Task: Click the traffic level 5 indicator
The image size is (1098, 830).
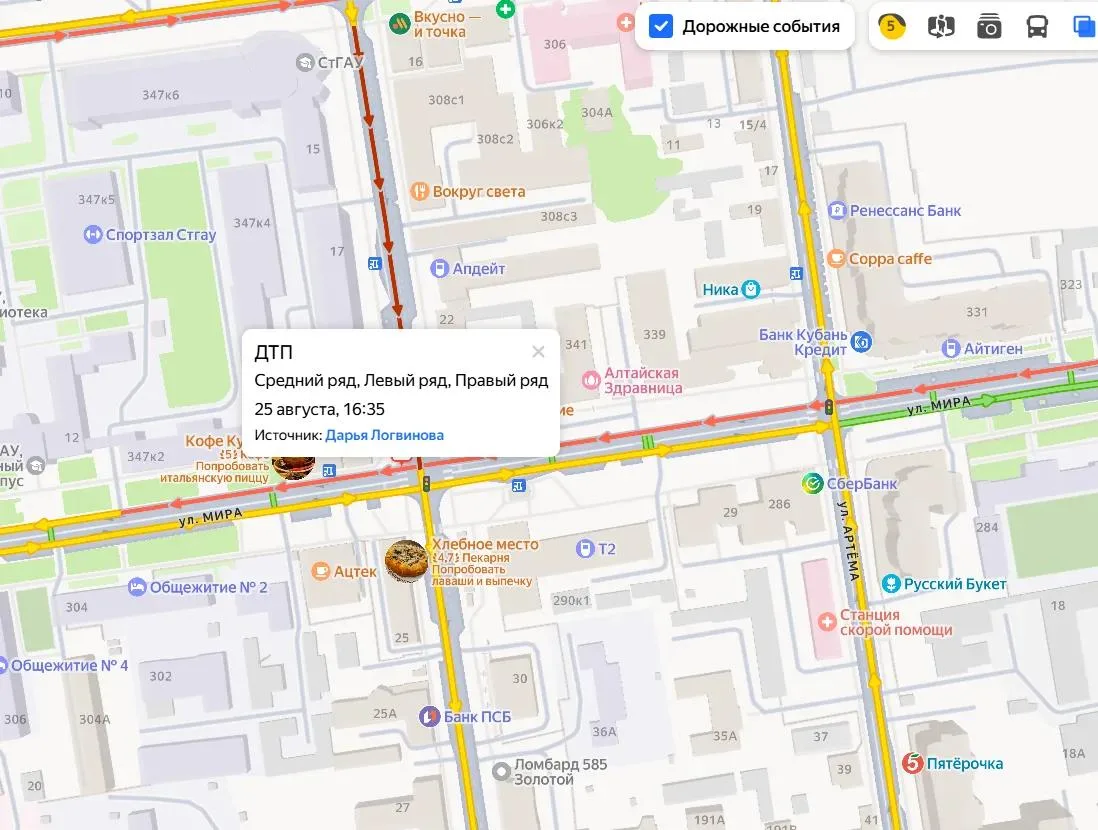Action: 891,27
